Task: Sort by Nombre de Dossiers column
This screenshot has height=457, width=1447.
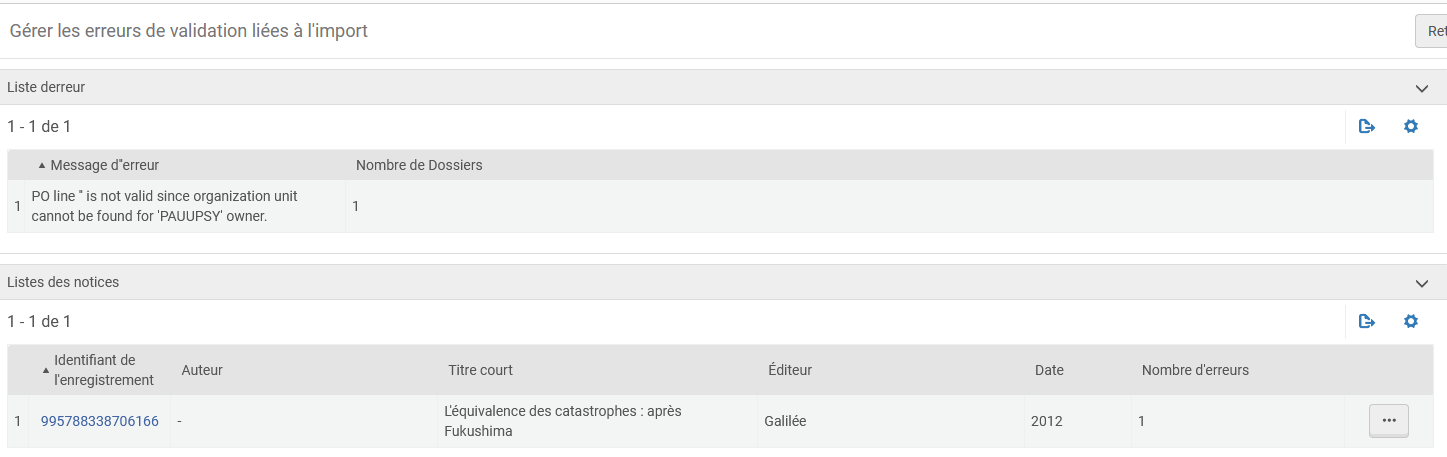Action: (x=419, y=165)
